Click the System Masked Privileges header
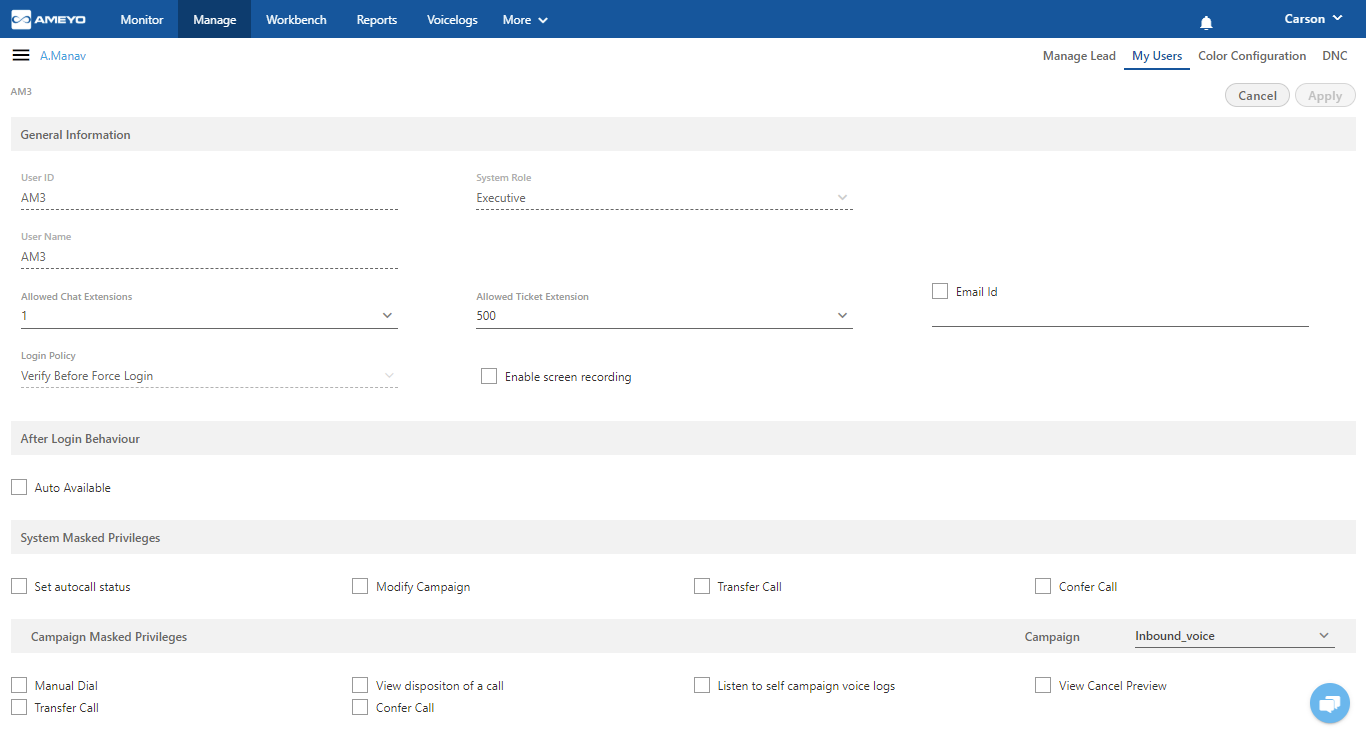The width and height of the screenshot is (1366, 737). point(683,537)
